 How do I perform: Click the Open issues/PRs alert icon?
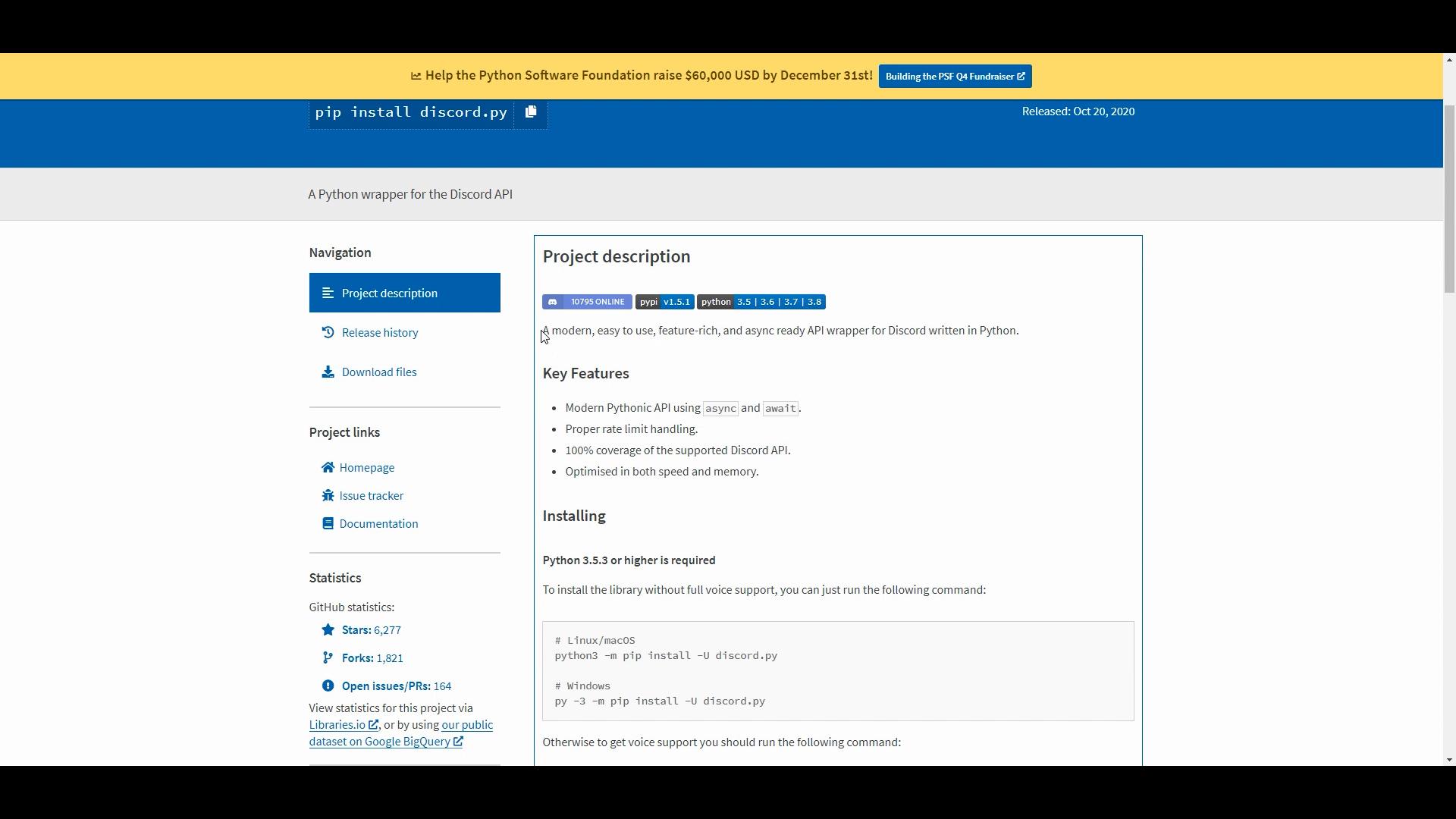click(x=328, y=686)
